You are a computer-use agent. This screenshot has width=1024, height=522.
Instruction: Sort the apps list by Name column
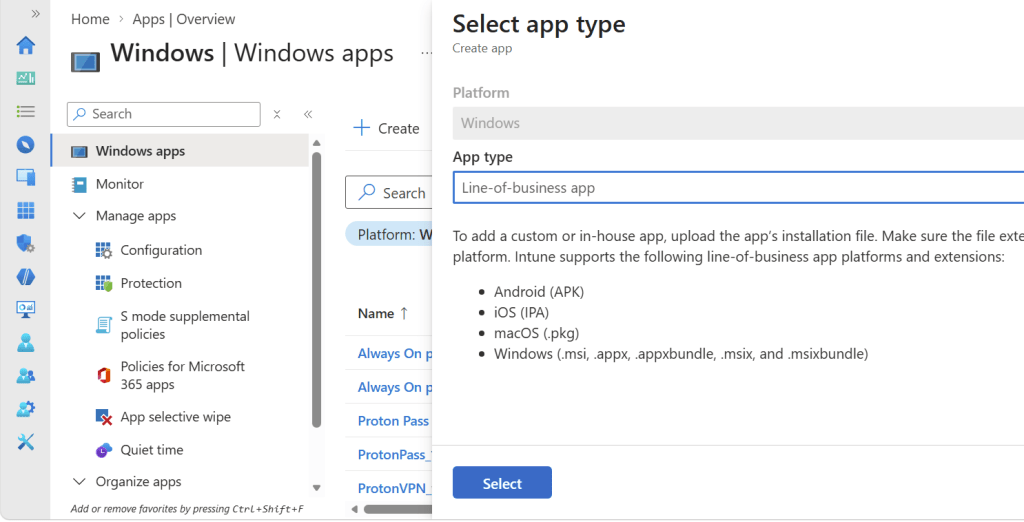pyautogui.click(x=383, y=314)
